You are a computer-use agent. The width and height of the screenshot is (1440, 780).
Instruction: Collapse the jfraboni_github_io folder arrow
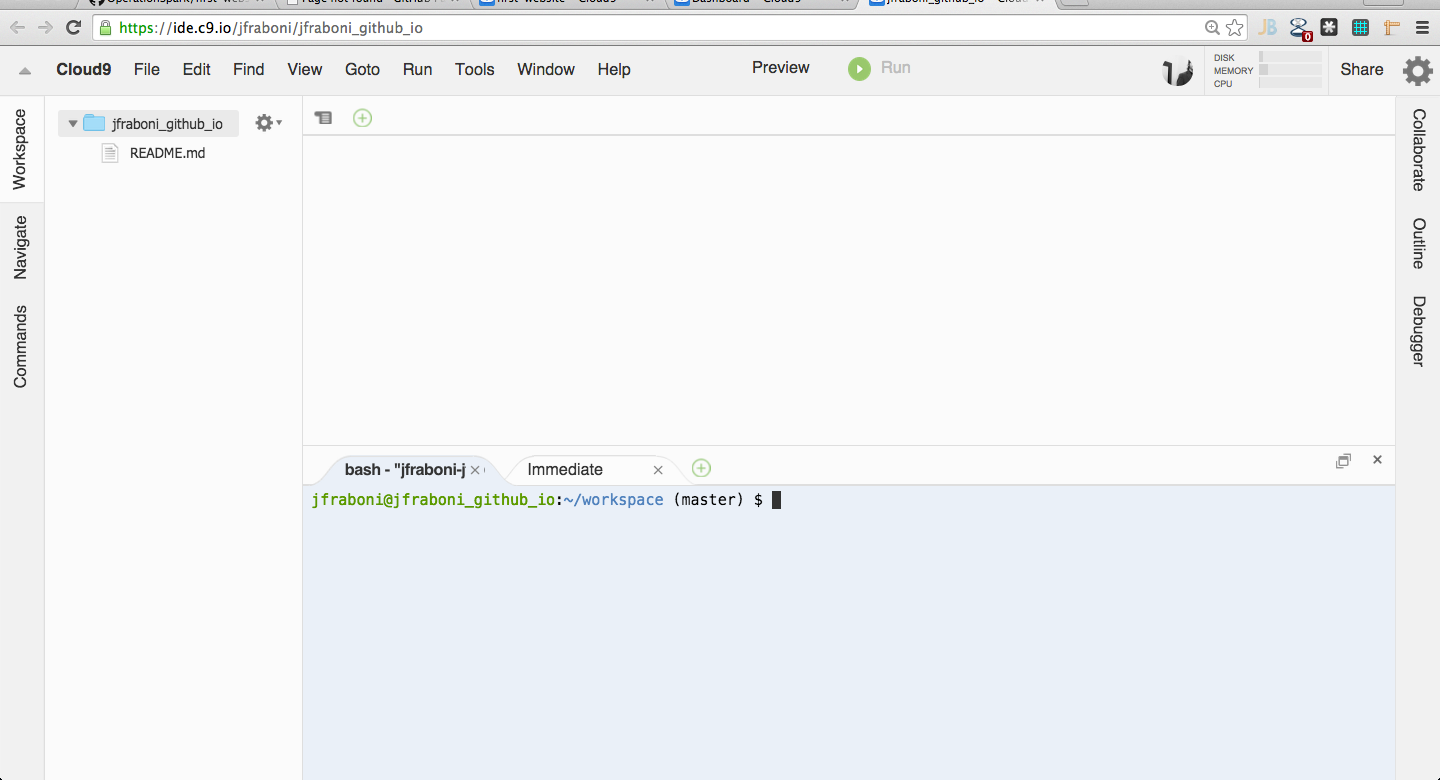pos(73,124)
